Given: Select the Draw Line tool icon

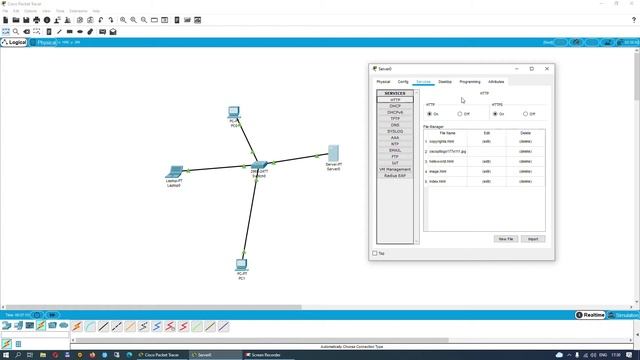Looking at the screenshot, I should point(59,31).
